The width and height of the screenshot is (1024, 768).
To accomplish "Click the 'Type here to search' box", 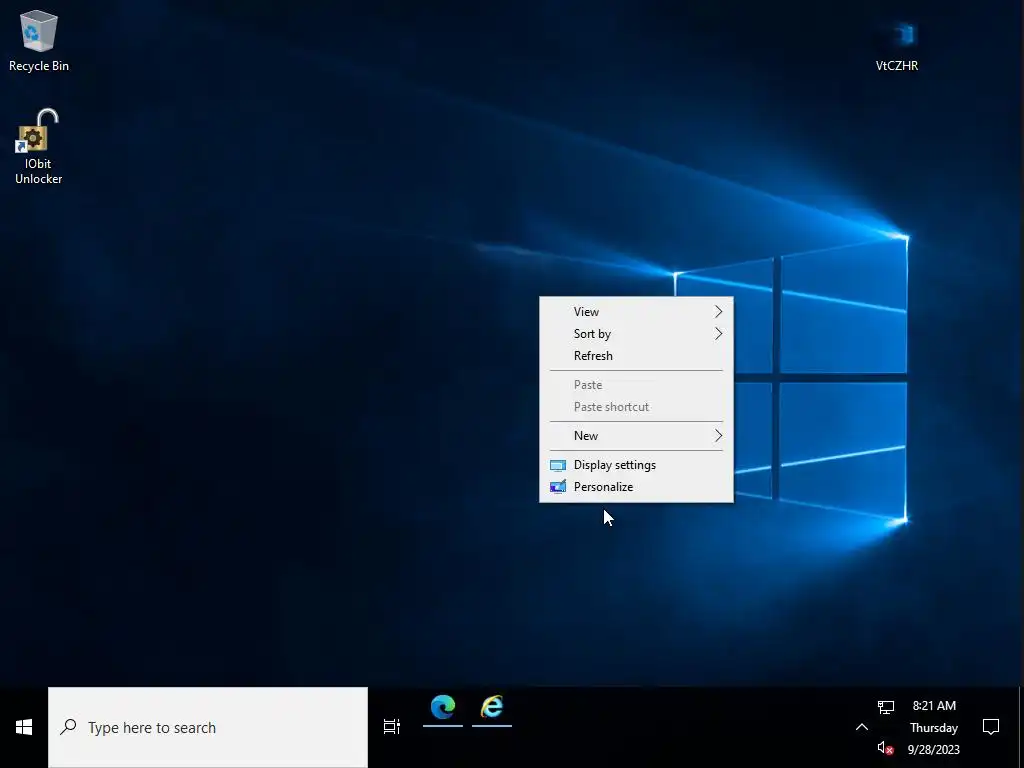I will [208, 728].
